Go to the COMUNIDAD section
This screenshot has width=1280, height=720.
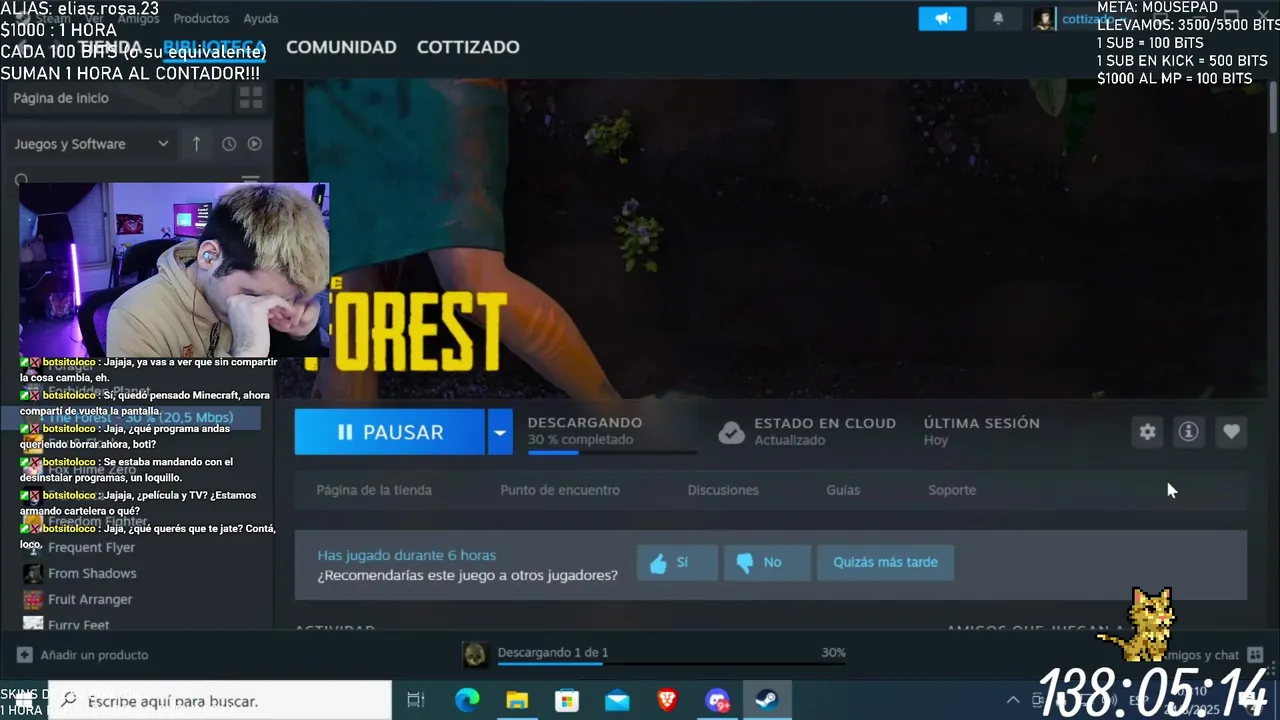pos(341,47)
